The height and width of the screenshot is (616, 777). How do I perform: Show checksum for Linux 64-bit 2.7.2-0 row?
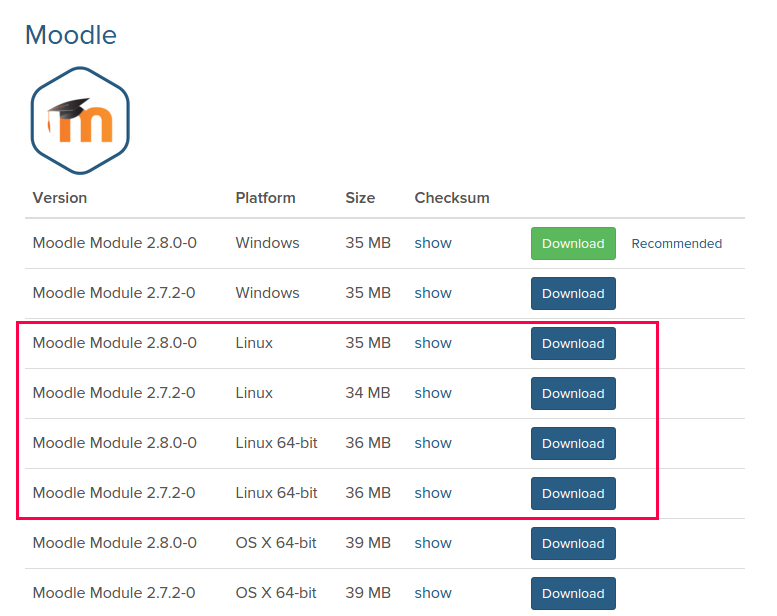433,493
